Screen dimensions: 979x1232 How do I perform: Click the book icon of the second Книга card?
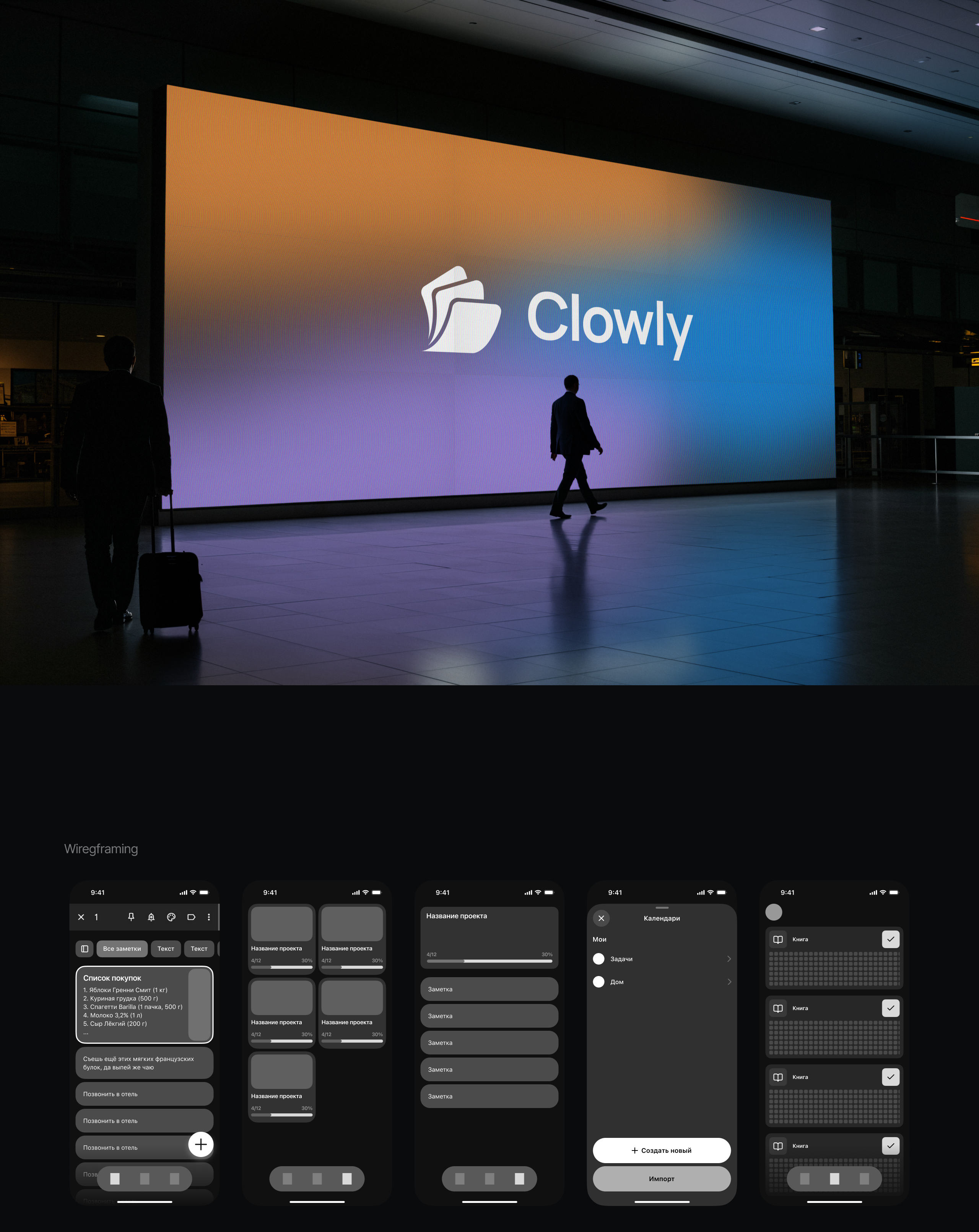pyautogui.click(x=778, y=1008)
